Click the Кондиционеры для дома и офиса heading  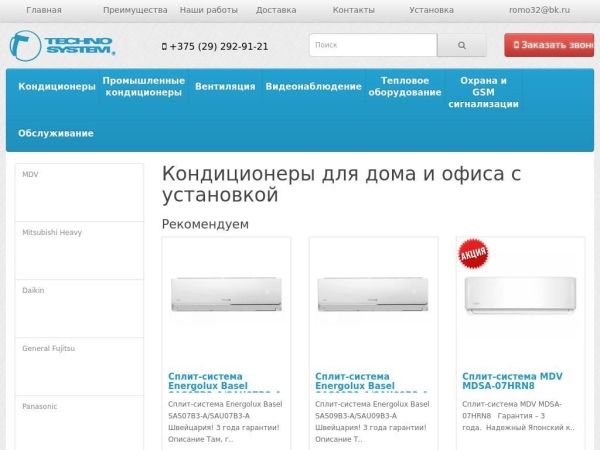point(341,184)
